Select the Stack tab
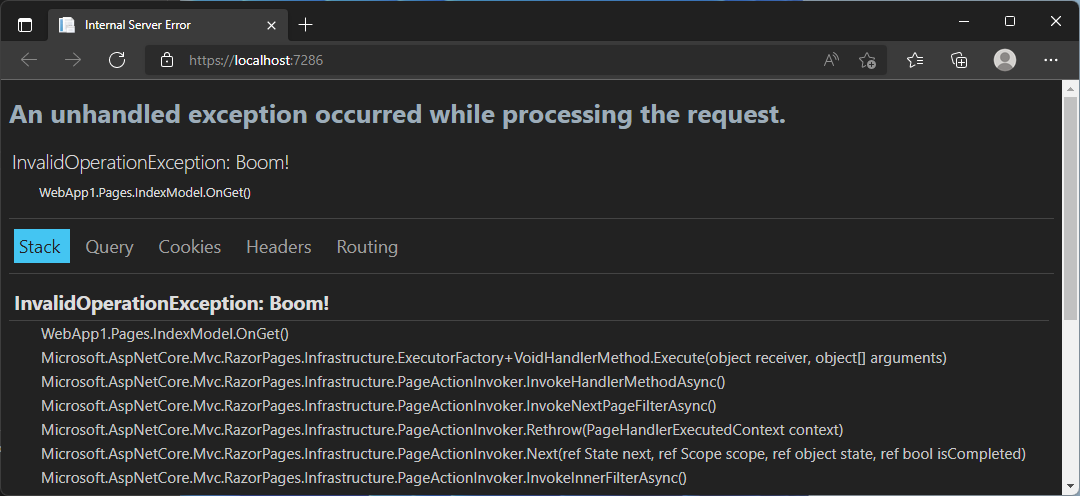This screenshot has width=1080, height=496. tap(42, 246)
